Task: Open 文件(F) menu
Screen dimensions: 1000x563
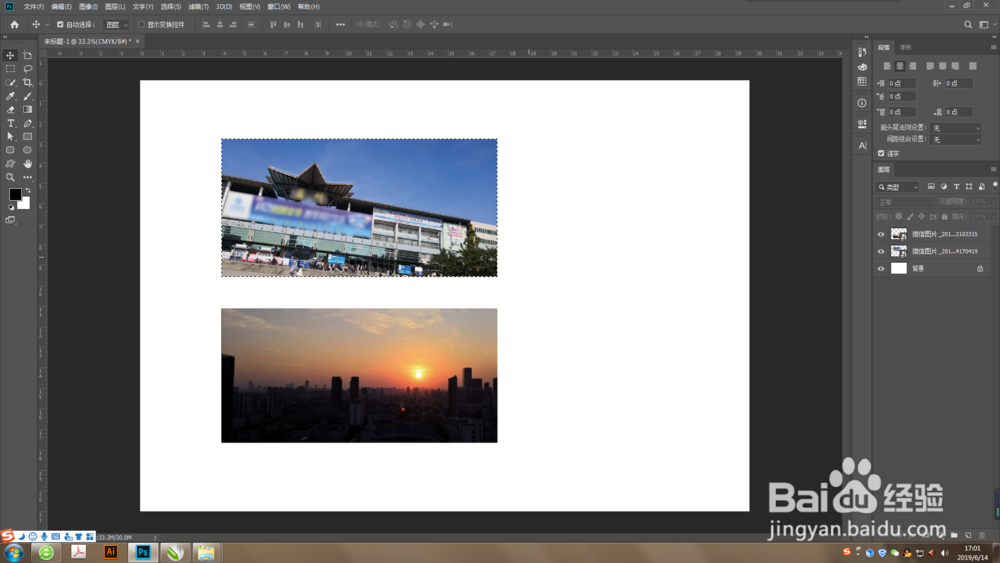Action: (34, 6)
